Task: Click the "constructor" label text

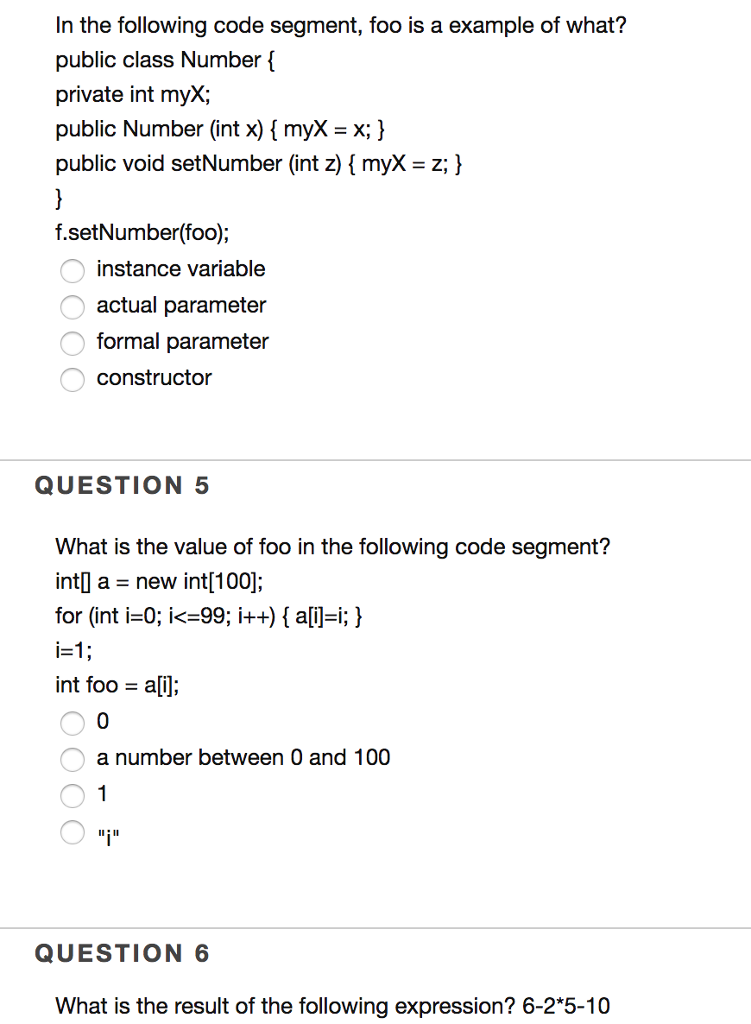Action: [x=153, y=378]
